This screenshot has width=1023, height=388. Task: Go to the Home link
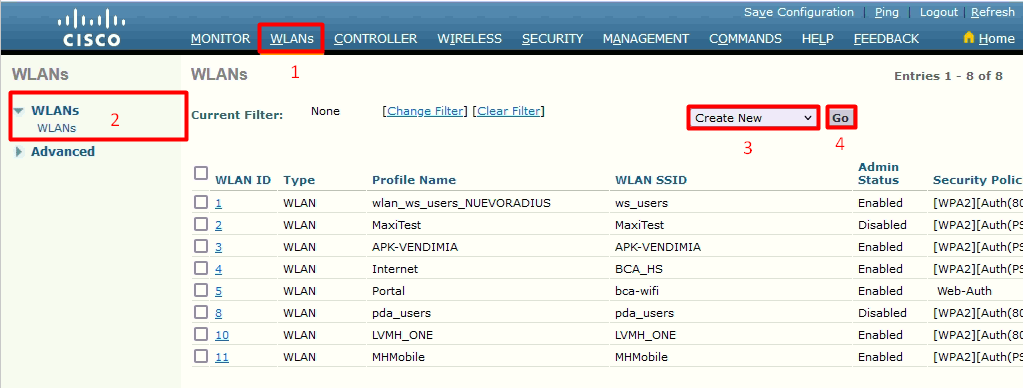click(x=996, y=38)
